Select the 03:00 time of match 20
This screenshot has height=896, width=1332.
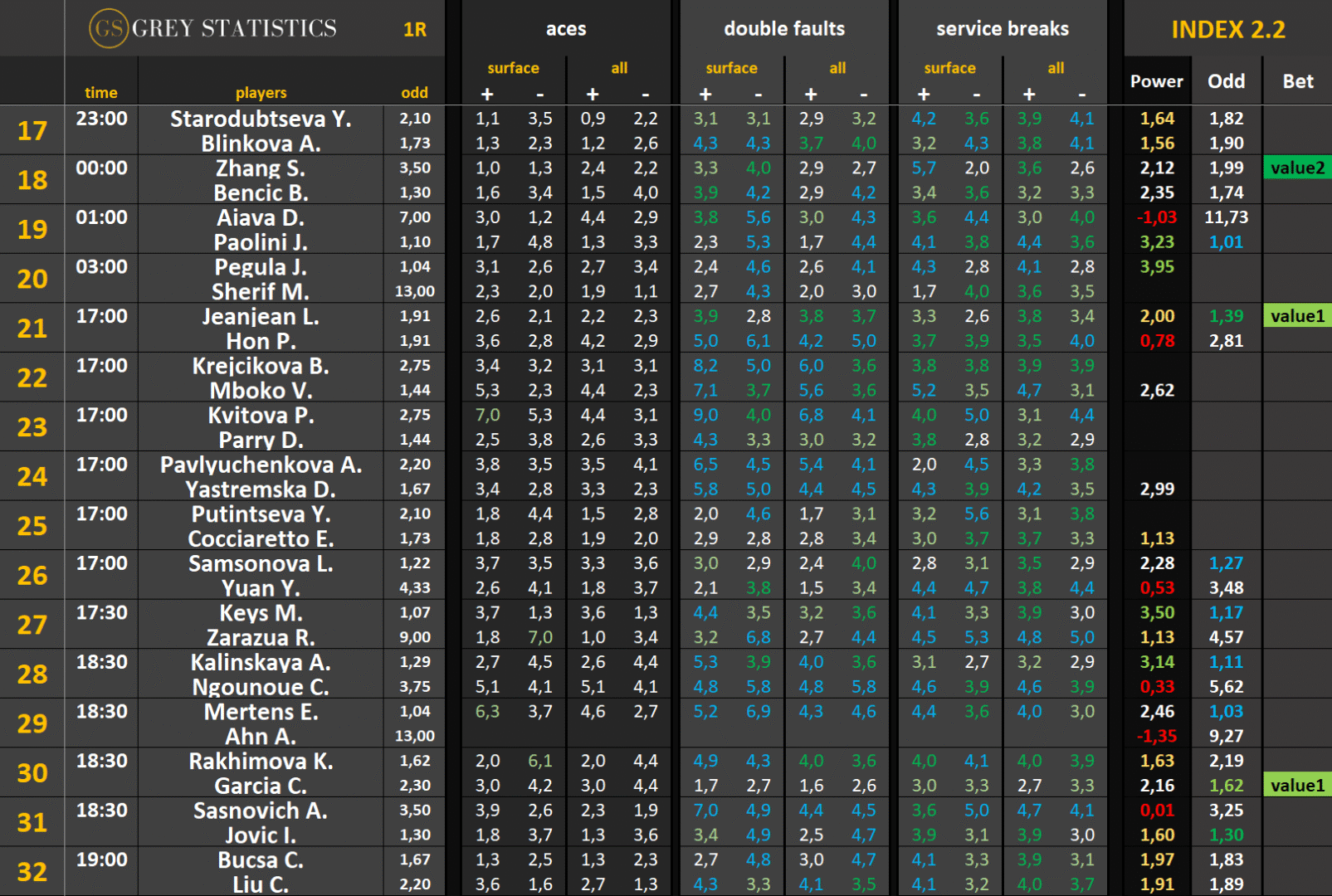tap(101, 267)
